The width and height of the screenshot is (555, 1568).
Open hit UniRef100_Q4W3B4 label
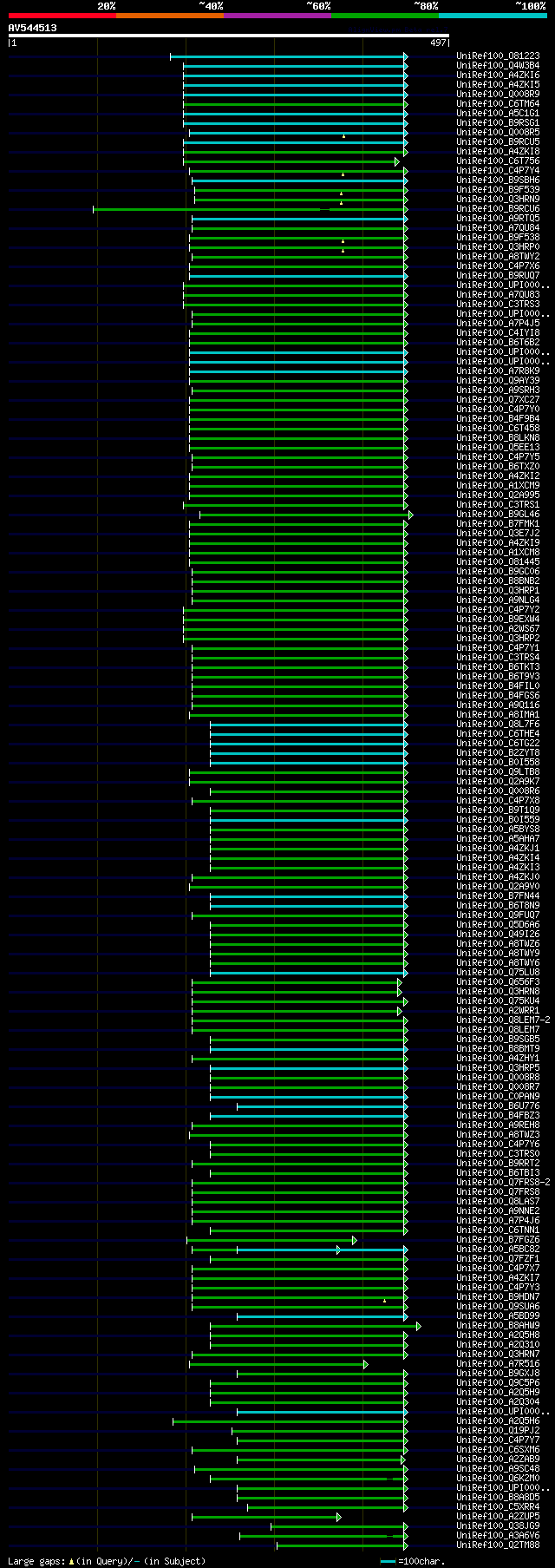tap(498, 66)
